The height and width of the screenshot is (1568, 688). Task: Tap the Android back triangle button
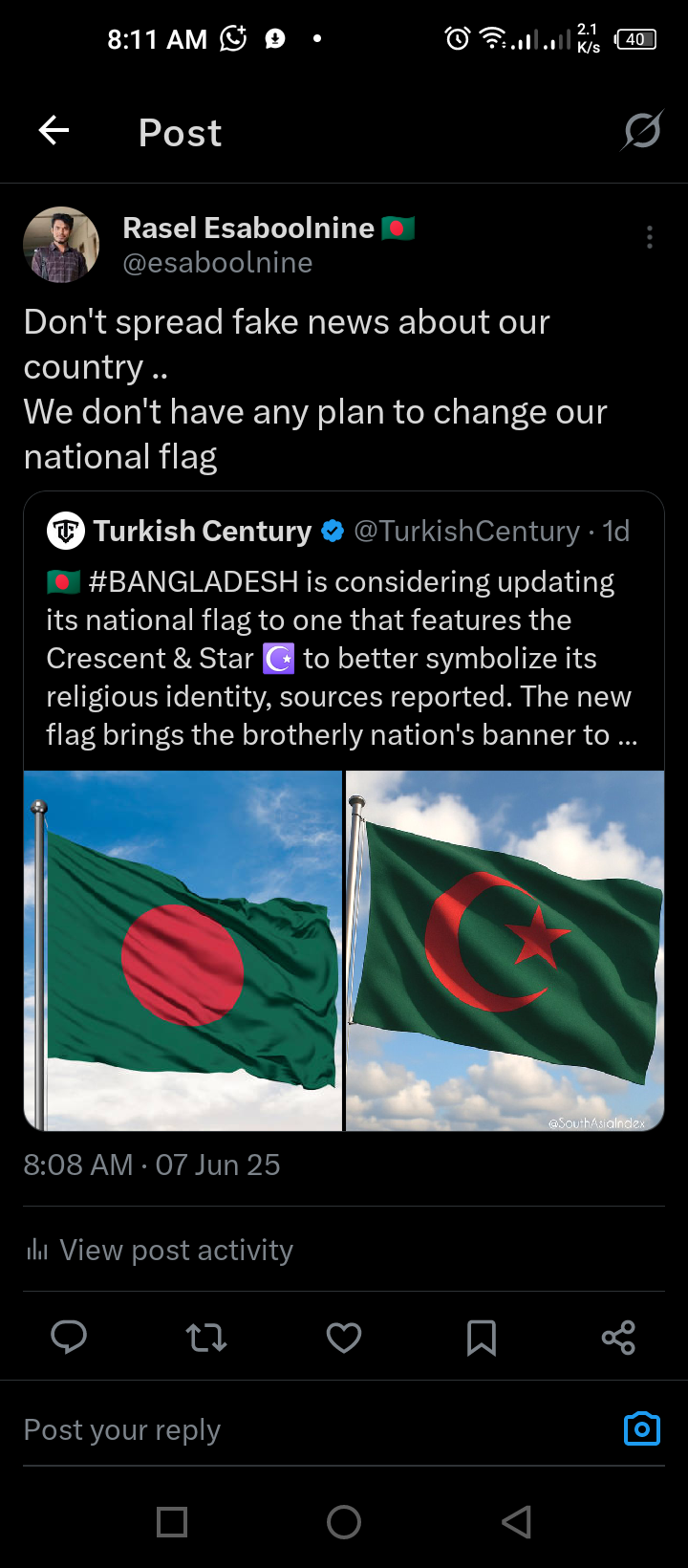tap(517, 1521)
